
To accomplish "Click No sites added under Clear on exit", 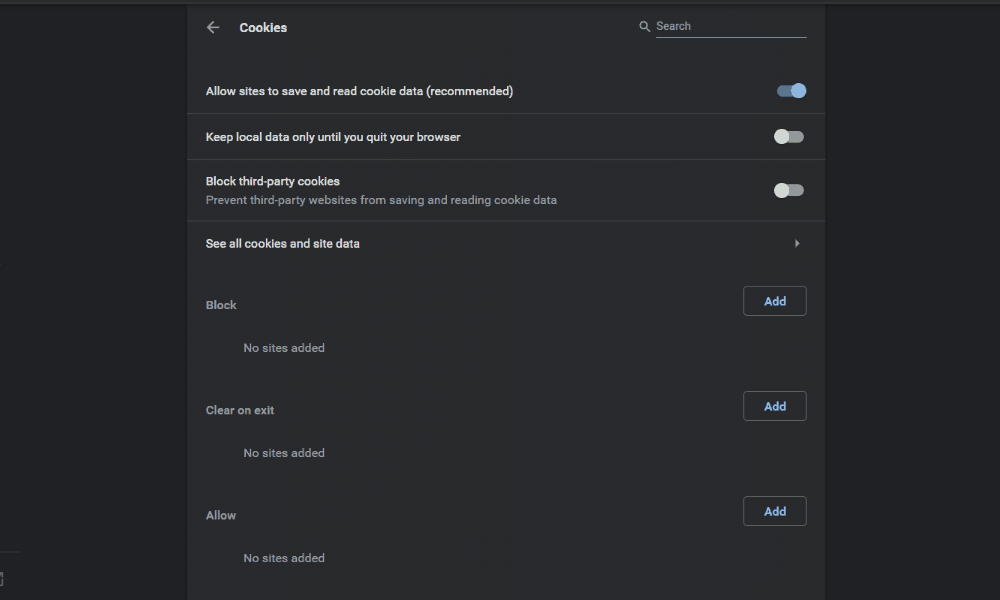I will [x=284, y=453].
